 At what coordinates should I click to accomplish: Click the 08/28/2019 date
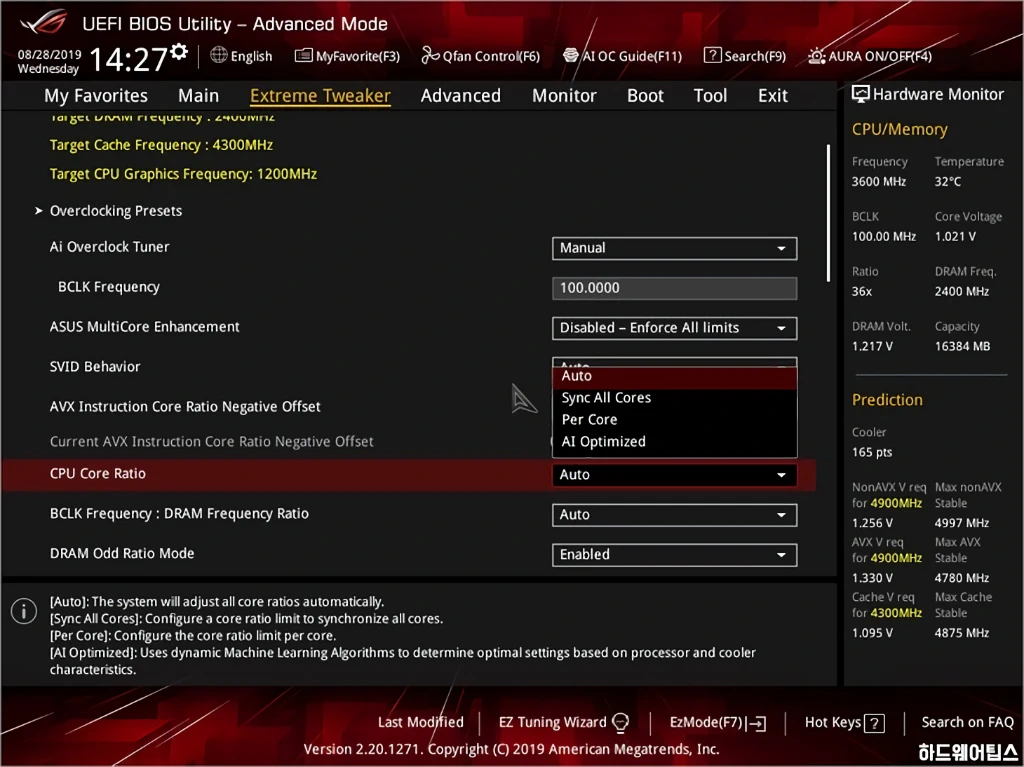[x=49, y=54]
